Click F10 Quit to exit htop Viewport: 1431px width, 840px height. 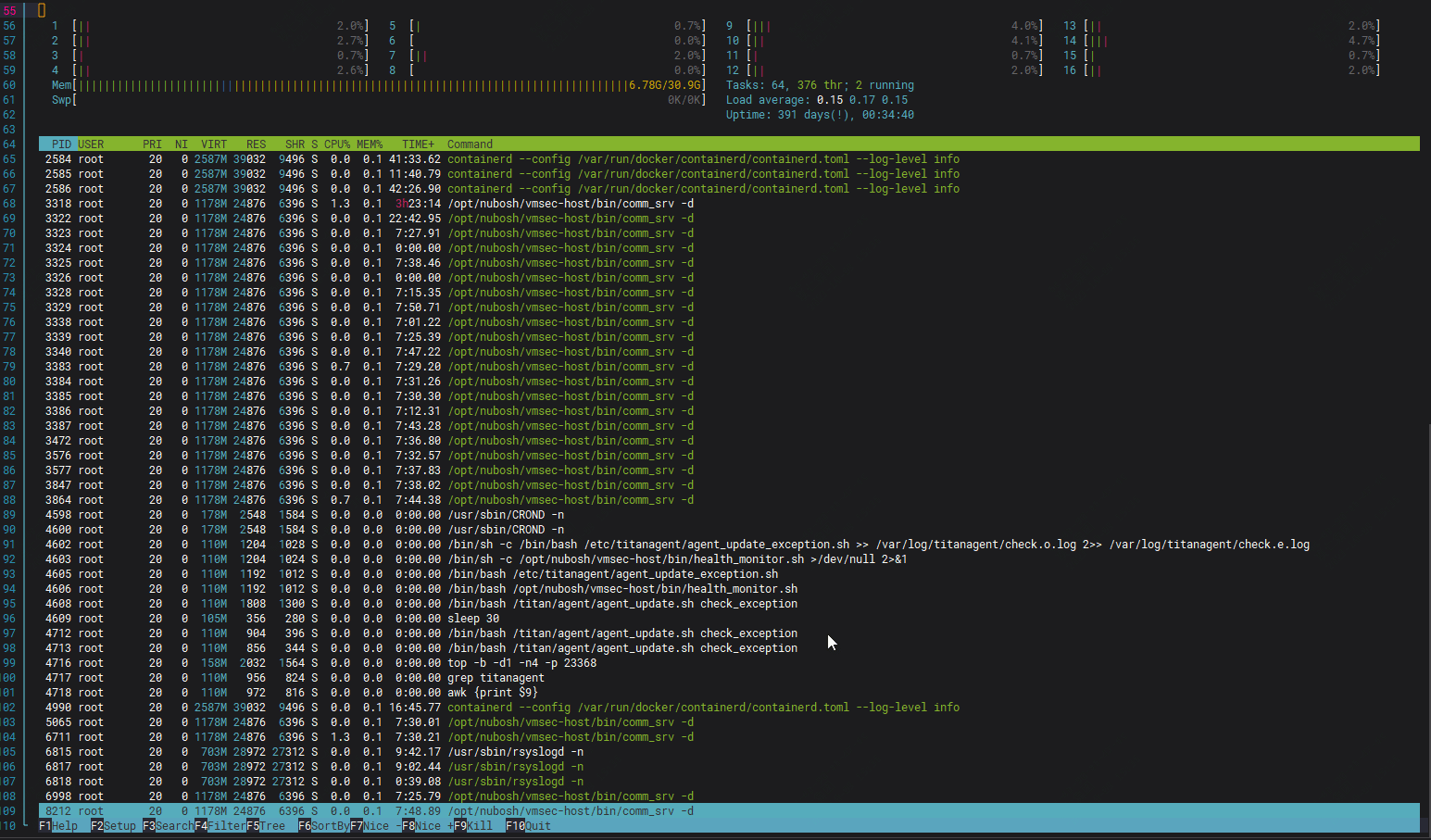tap(528, 826)
